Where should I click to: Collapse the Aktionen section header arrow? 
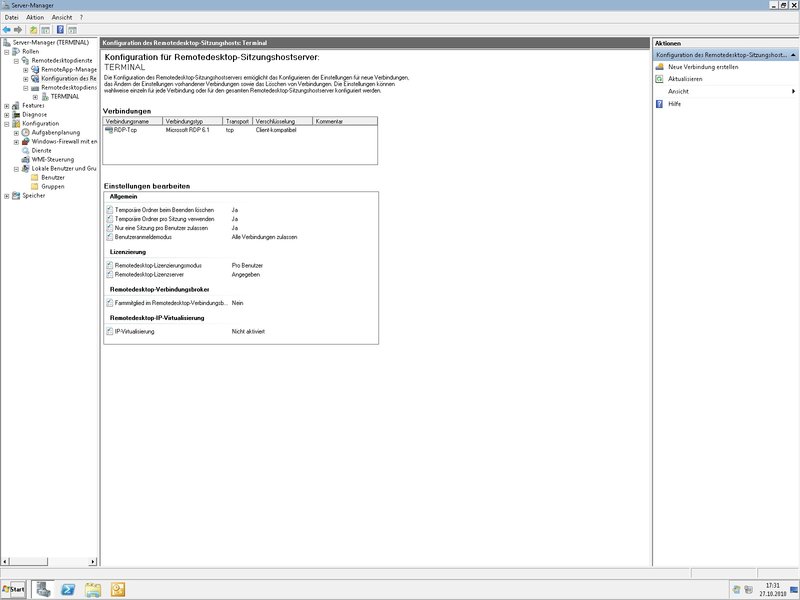(793, 55)
